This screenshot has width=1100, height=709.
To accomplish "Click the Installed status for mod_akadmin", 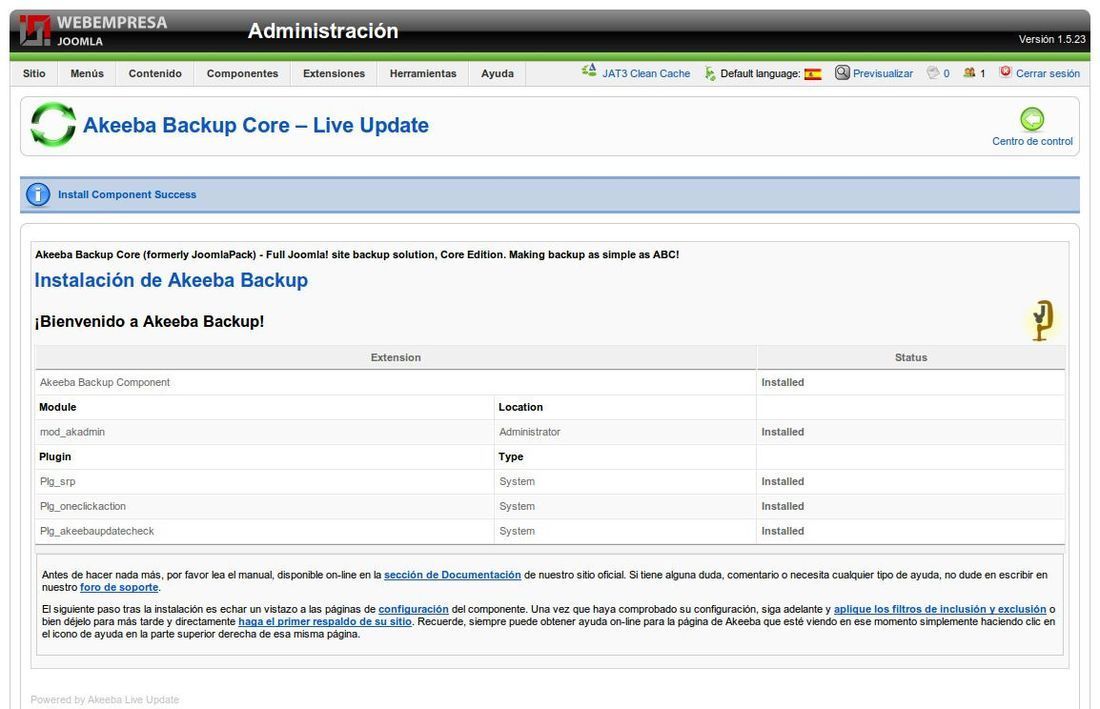I will point(783,432).
